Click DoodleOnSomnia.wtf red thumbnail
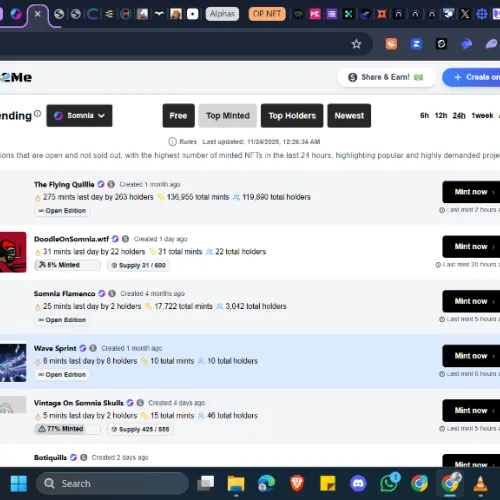This screenshot has height=500, width=500. (13, 252)
